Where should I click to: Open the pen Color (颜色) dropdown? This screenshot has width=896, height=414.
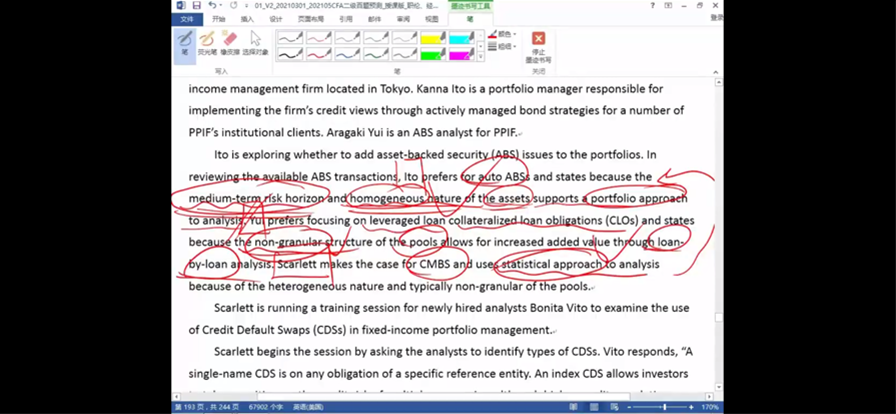coord(502,34)
